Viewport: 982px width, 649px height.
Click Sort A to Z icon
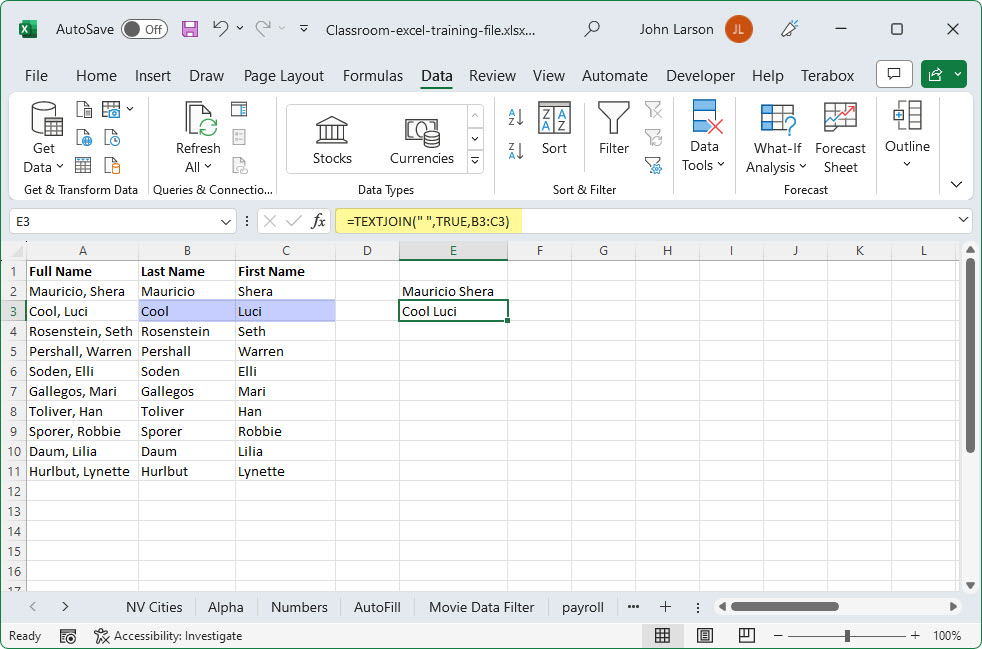[x=516, y=117]
